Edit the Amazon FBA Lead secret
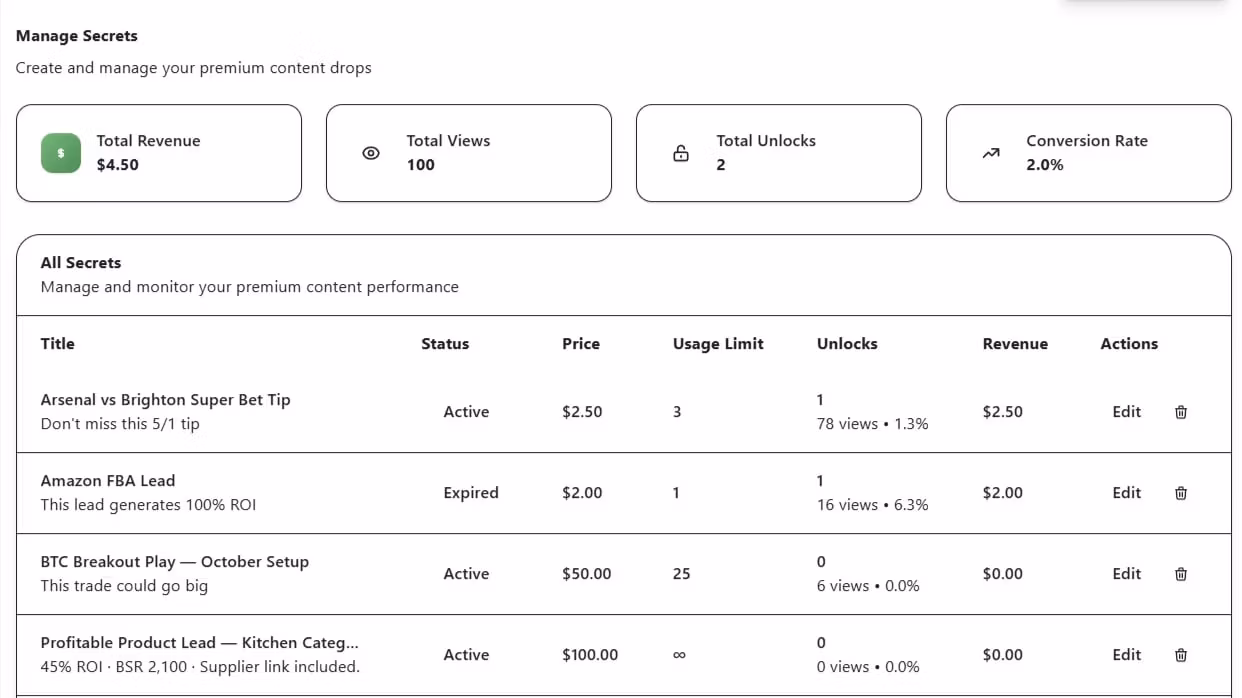The width and height of the screenshot is (1242, 698). point(1126,493)
